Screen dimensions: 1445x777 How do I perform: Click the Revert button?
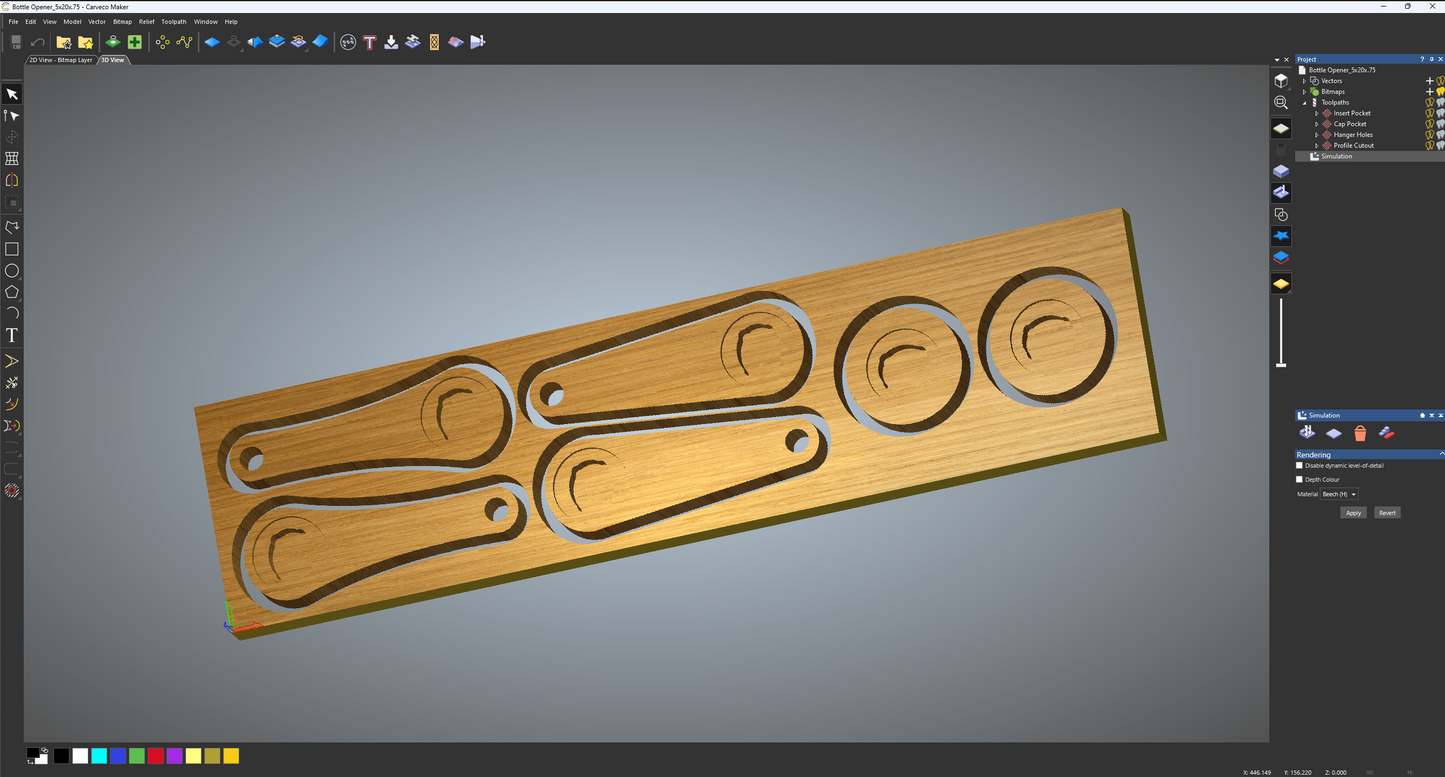point(1386,513)
